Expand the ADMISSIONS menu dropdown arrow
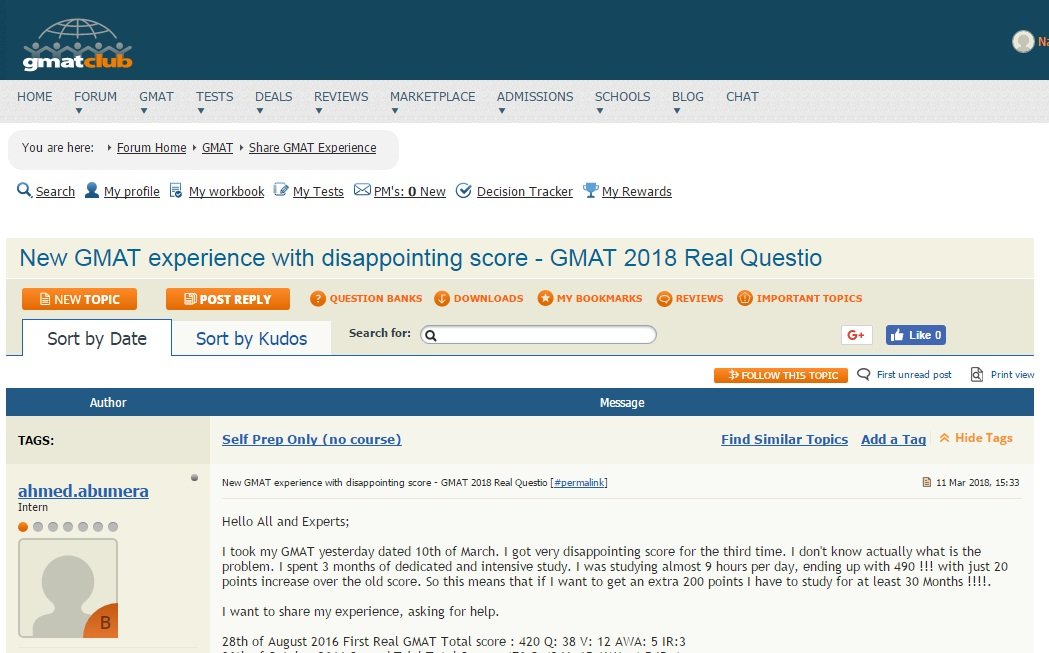1049x653 pixels. pyautogui.click(x=502, y=111)
